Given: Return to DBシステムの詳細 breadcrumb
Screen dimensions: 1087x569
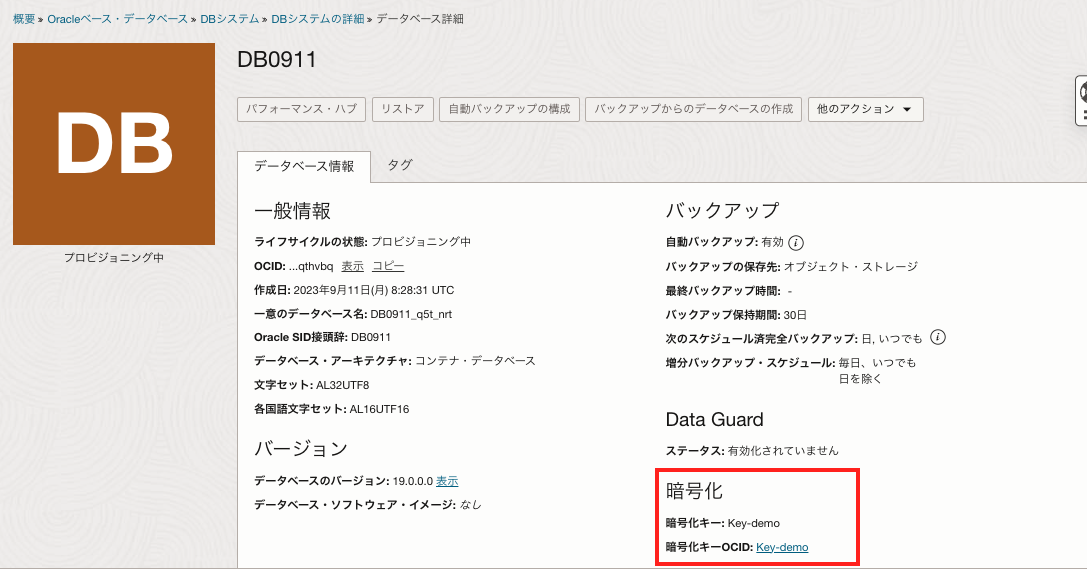Looking at the screenshot, I should pyautogui.click(x=317, y=19).
